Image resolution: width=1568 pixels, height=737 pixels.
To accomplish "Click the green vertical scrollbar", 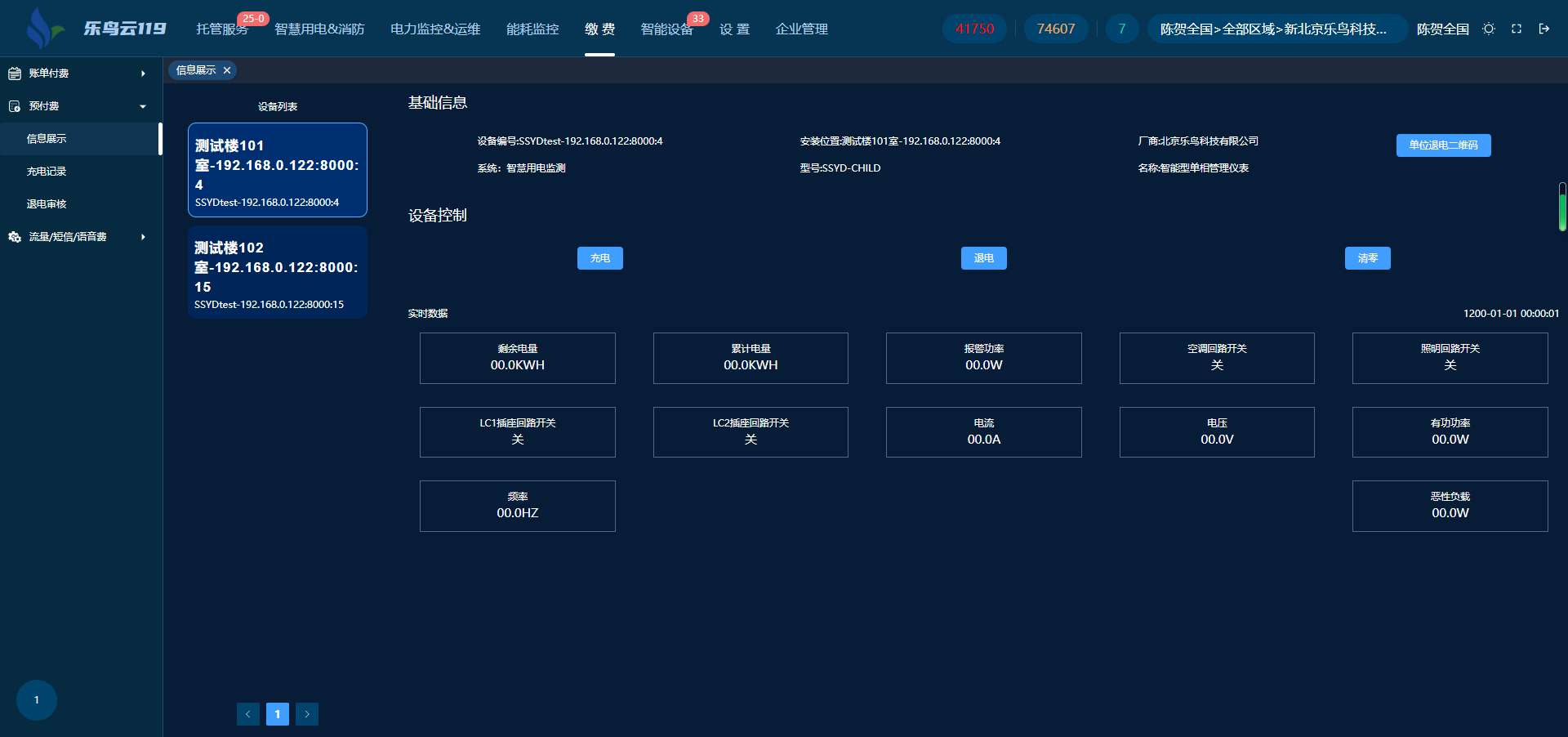I will (1562, 208).
